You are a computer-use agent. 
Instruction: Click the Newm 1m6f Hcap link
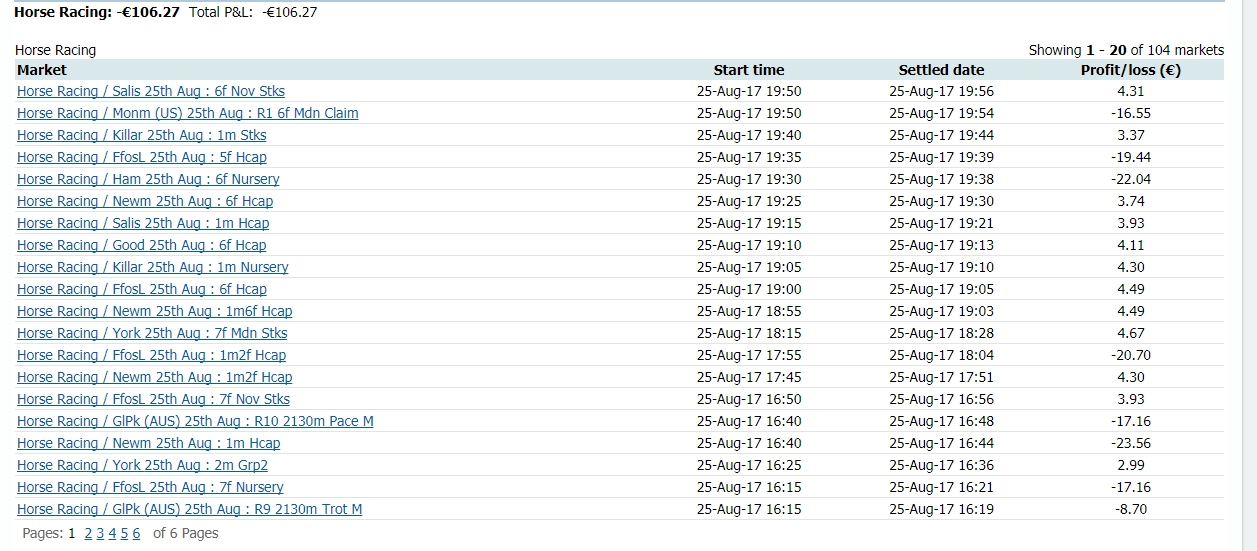coord(155,311)
